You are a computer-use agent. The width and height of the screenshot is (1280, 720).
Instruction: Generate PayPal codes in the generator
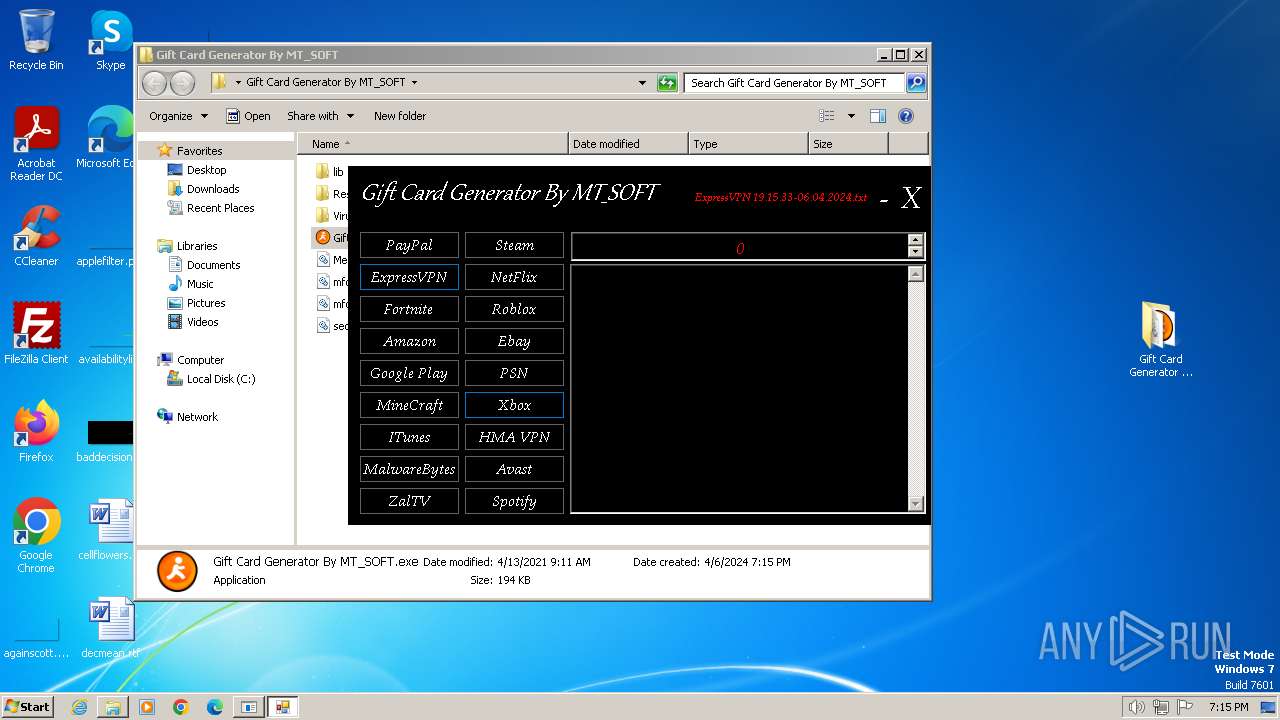409,245
